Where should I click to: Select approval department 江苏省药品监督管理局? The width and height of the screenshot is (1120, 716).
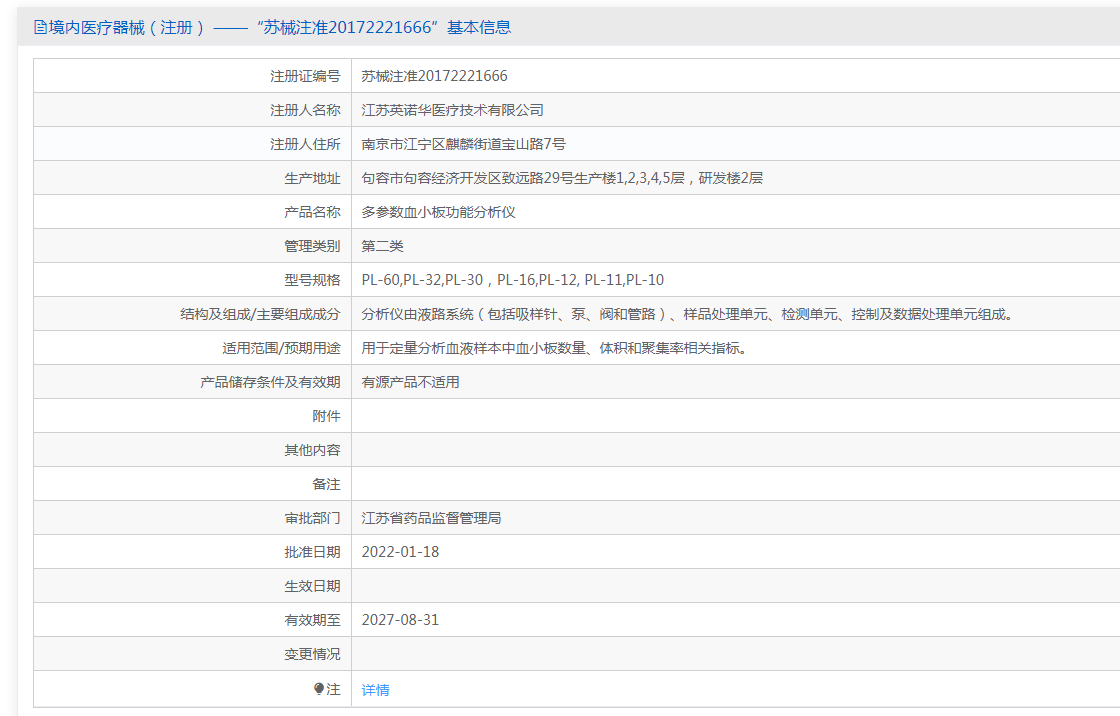point(431,518)
